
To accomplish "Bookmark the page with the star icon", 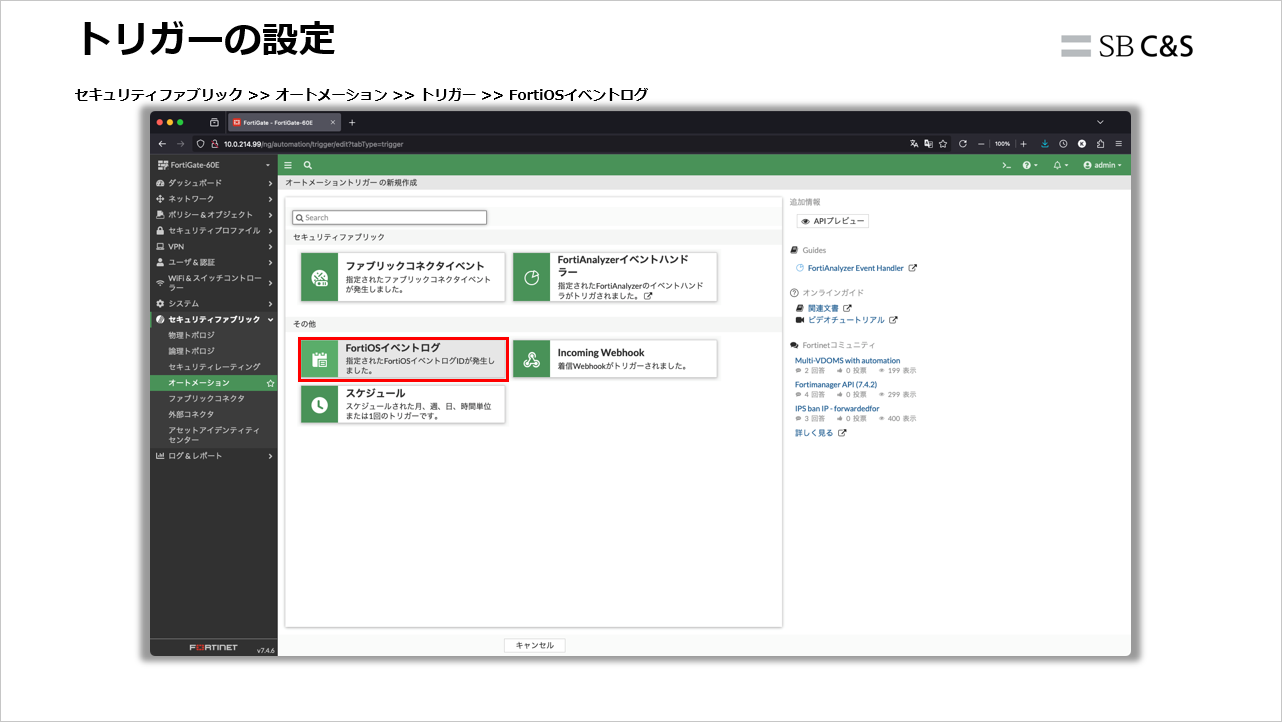I will (943, 144).
